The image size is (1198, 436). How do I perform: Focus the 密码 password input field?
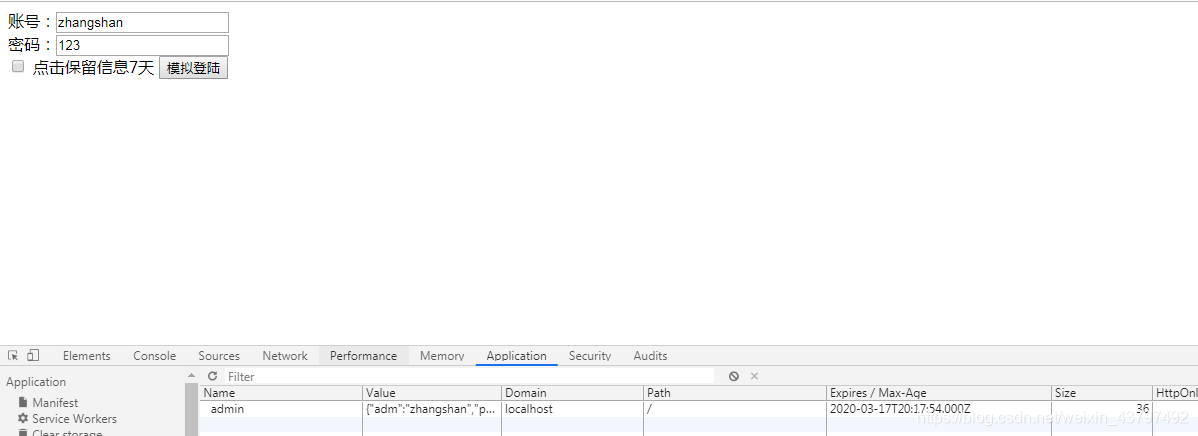[x=142, y=45]
